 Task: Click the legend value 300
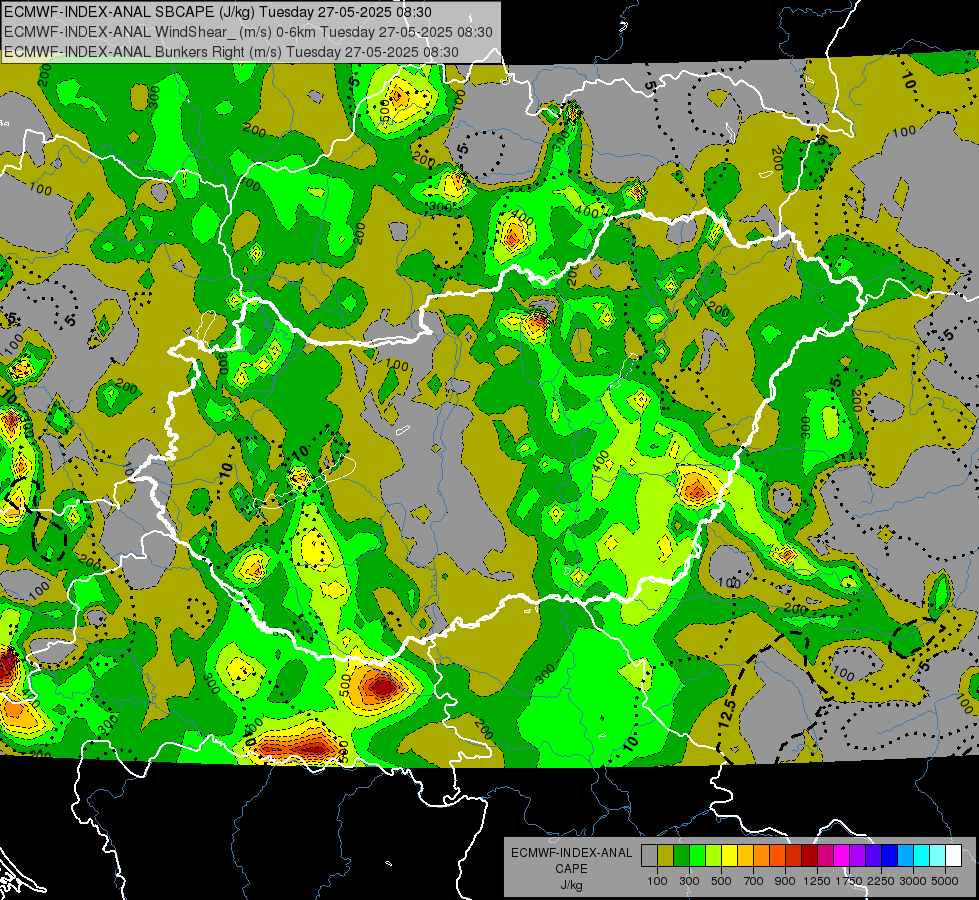[x=689, y=881]
